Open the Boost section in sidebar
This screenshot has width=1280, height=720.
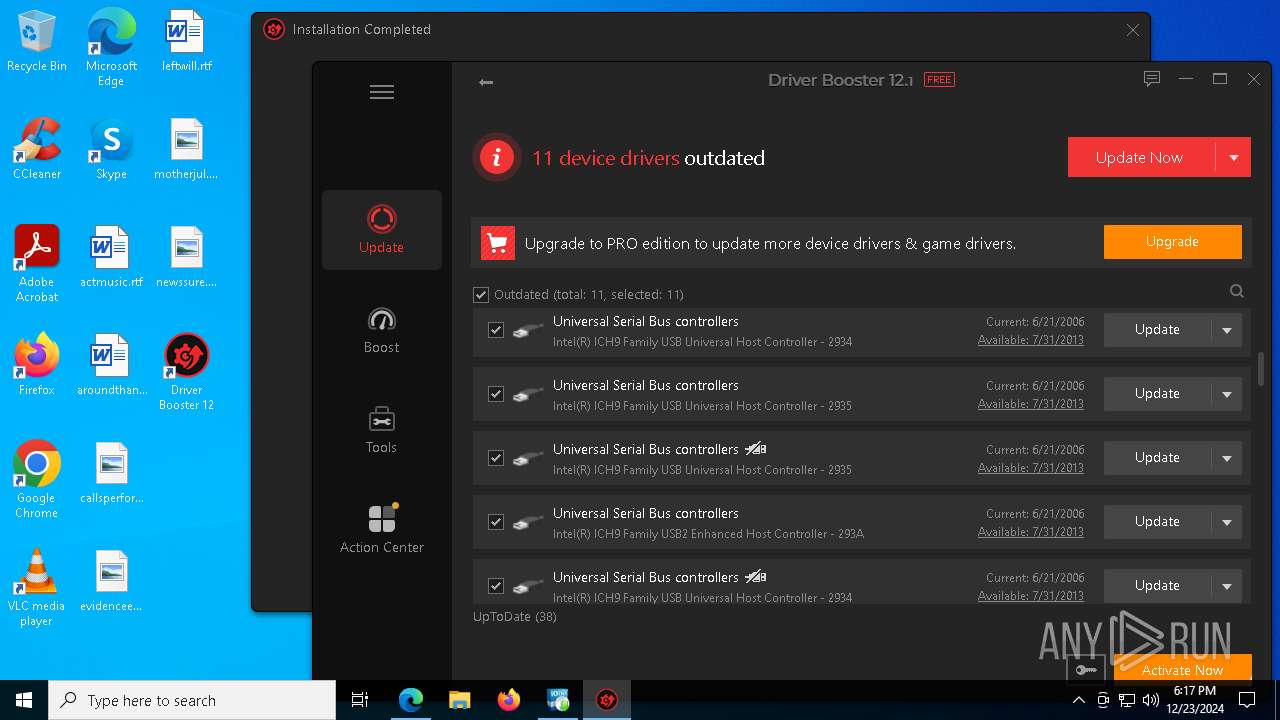coord(382,330)
